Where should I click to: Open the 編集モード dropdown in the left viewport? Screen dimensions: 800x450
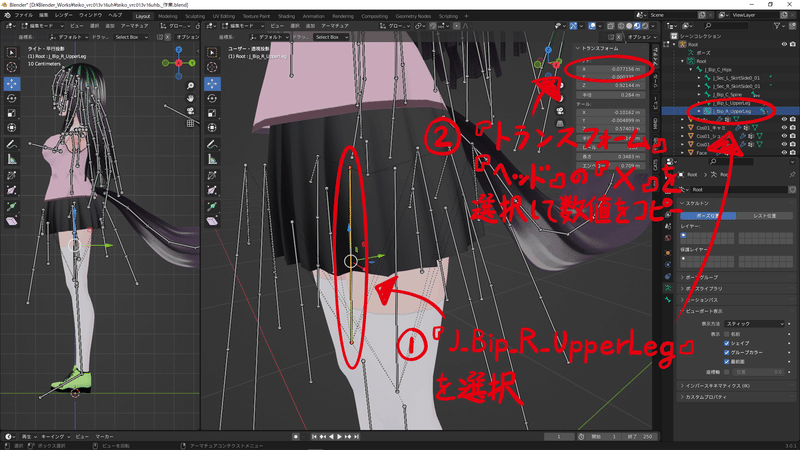pos(42,26)
